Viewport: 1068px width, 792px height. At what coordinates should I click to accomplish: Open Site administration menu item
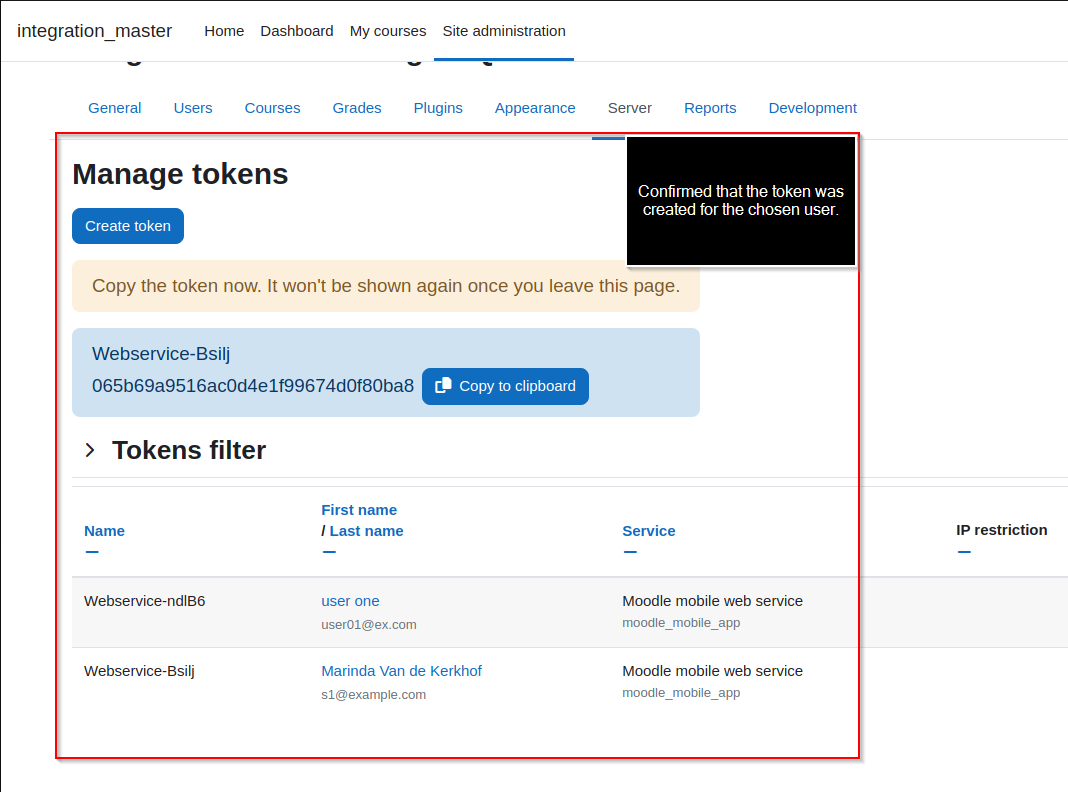click(x=504, y=31)
